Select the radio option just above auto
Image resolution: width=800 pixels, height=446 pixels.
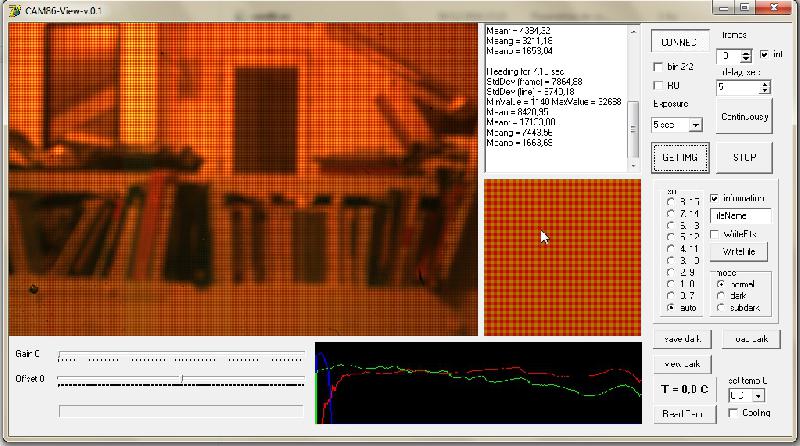click(670, 296)
